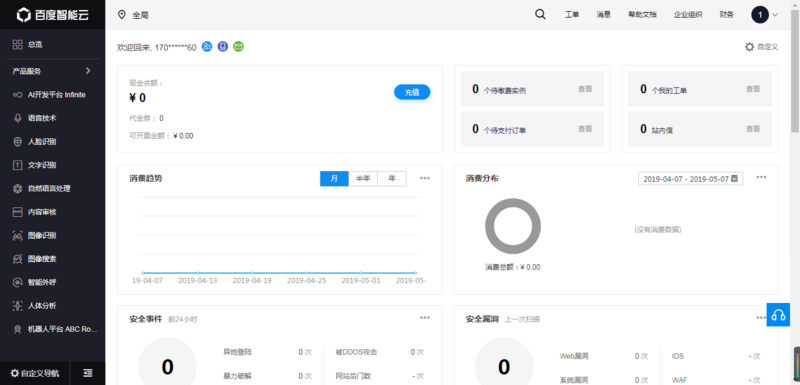Click the blue 充值 recharge button
The height and width of the screenshot is (385, 800).
412,92
